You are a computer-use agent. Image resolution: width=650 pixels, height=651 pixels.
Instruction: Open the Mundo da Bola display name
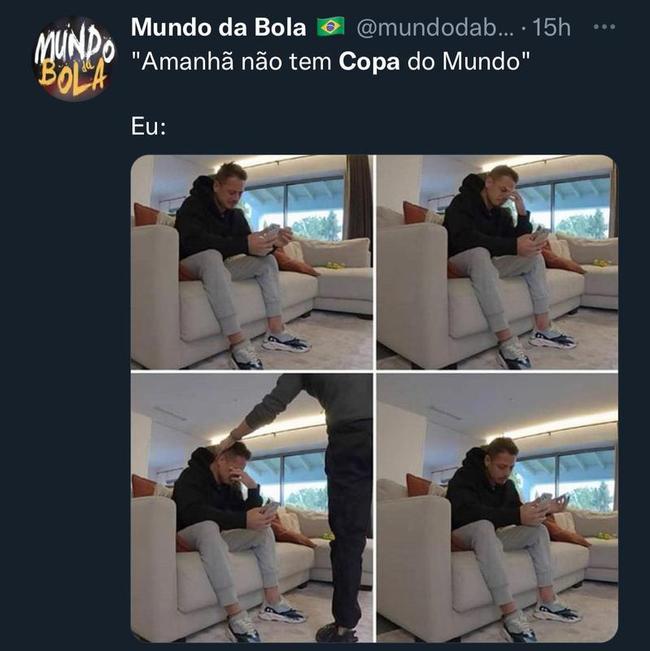(x=218, y=27)
